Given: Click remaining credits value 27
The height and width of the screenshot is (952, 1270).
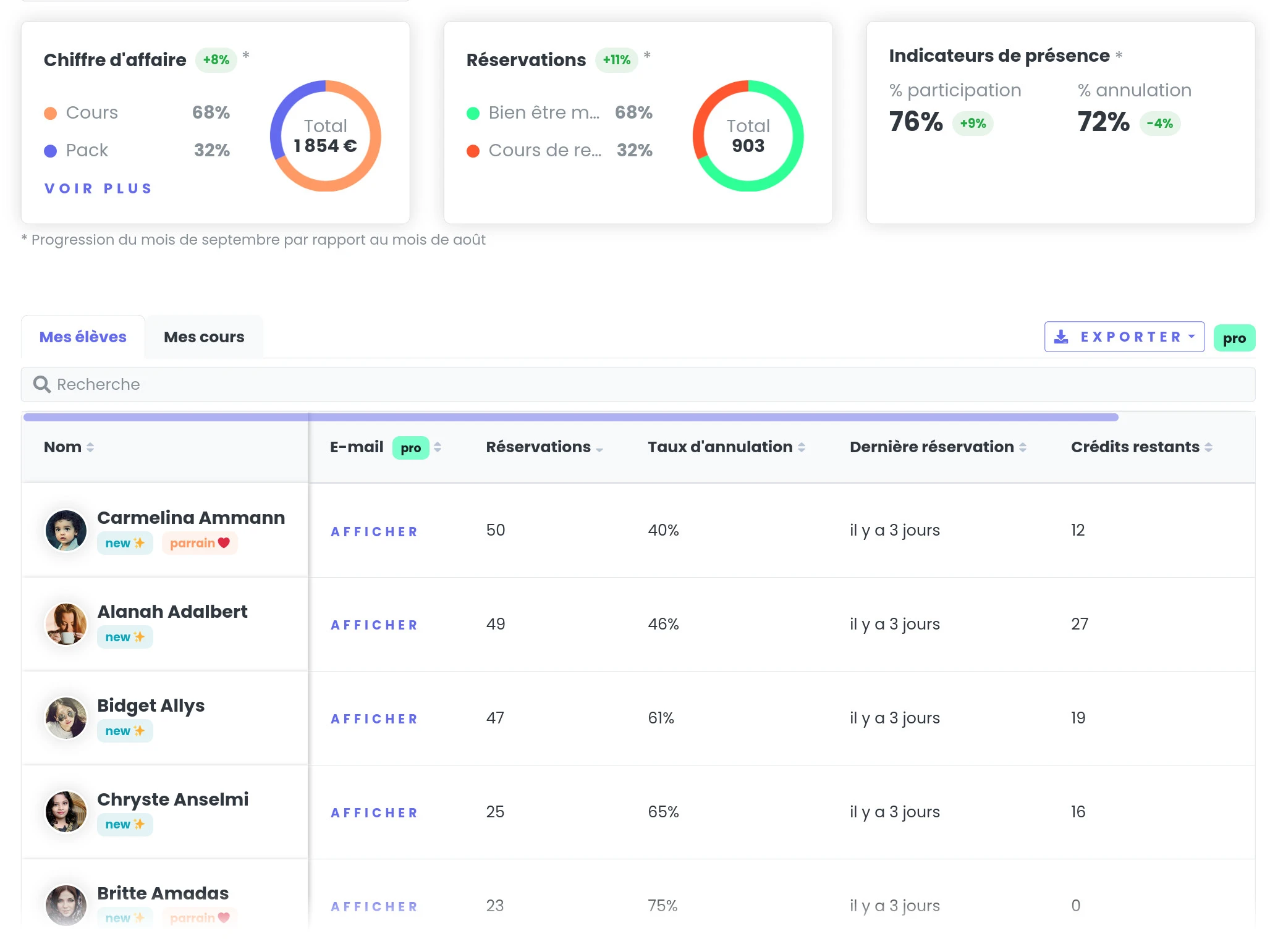Looking at the screenshot, I should 1080,624.
